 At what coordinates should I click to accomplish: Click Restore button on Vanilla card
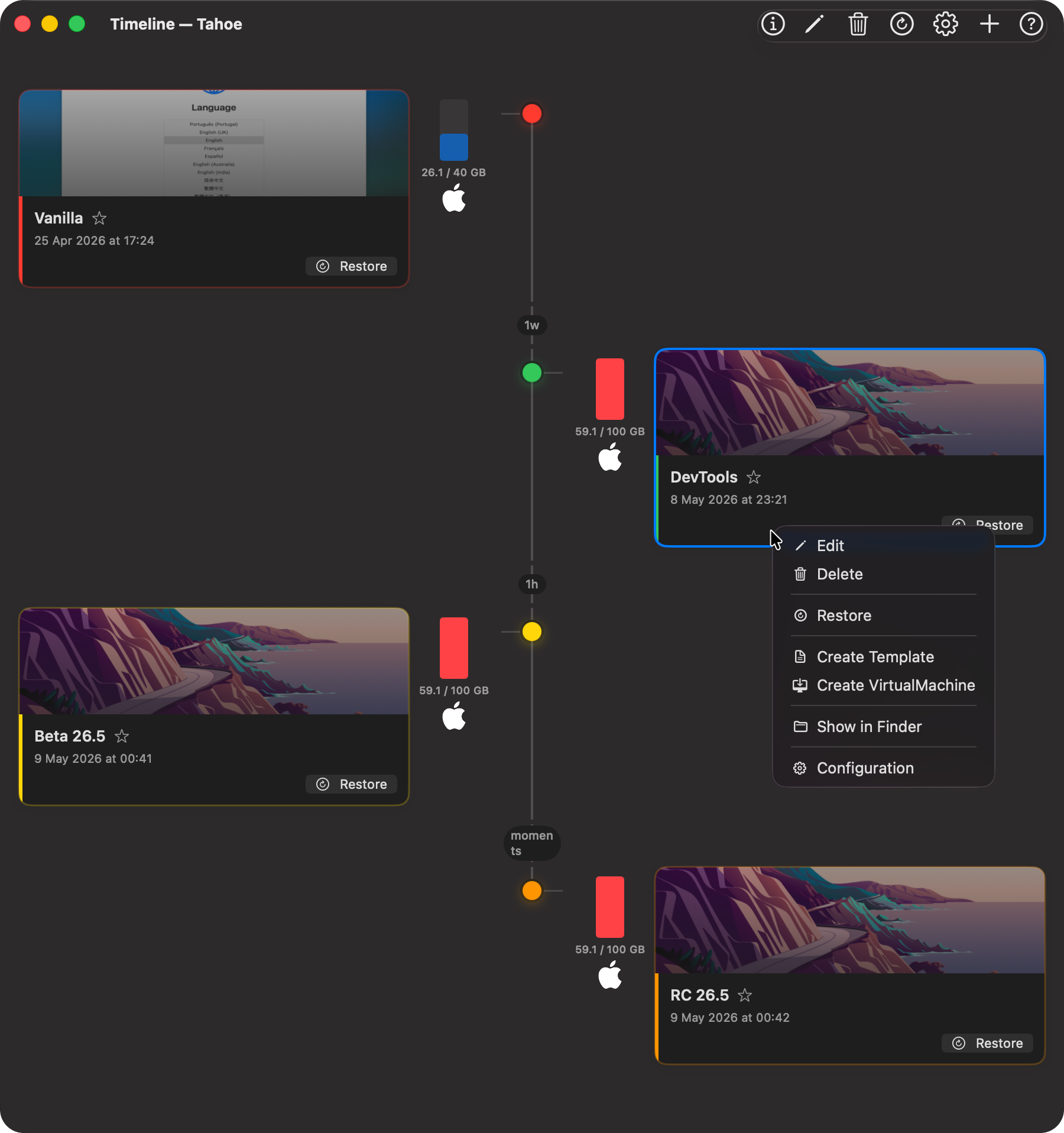click(351, 266)
